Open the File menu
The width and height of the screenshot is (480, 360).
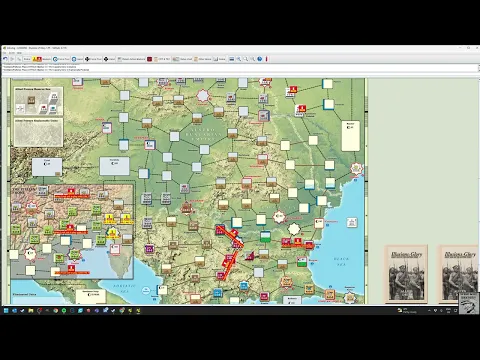pos(4,53)
